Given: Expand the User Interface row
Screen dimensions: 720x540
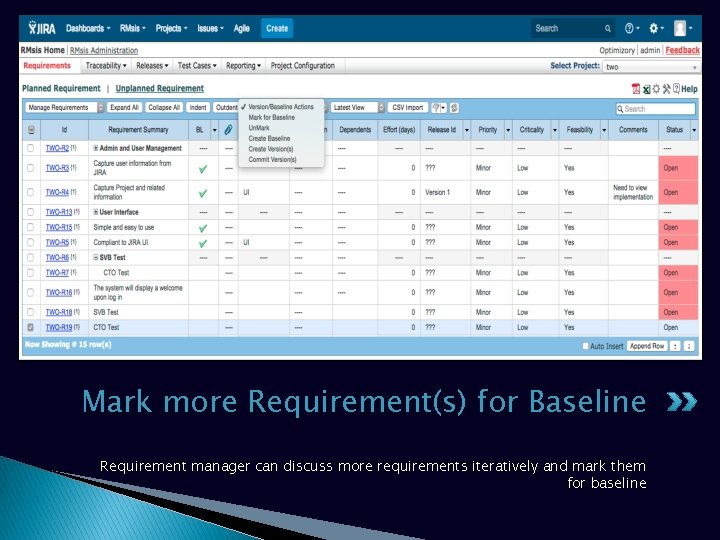Looking at the screenshot, I should pyautogui.click(x=96, y=212).
